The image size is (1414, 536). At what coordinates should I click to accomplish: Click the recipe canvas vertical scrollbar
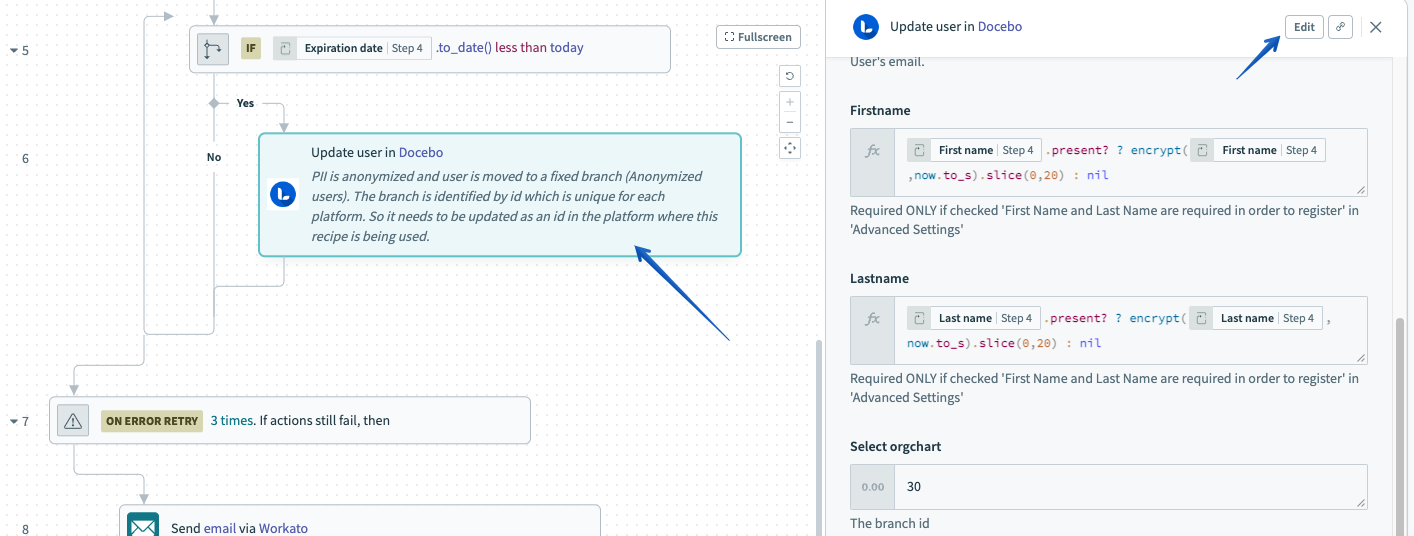pyautogui.click(x=819, y=438)
